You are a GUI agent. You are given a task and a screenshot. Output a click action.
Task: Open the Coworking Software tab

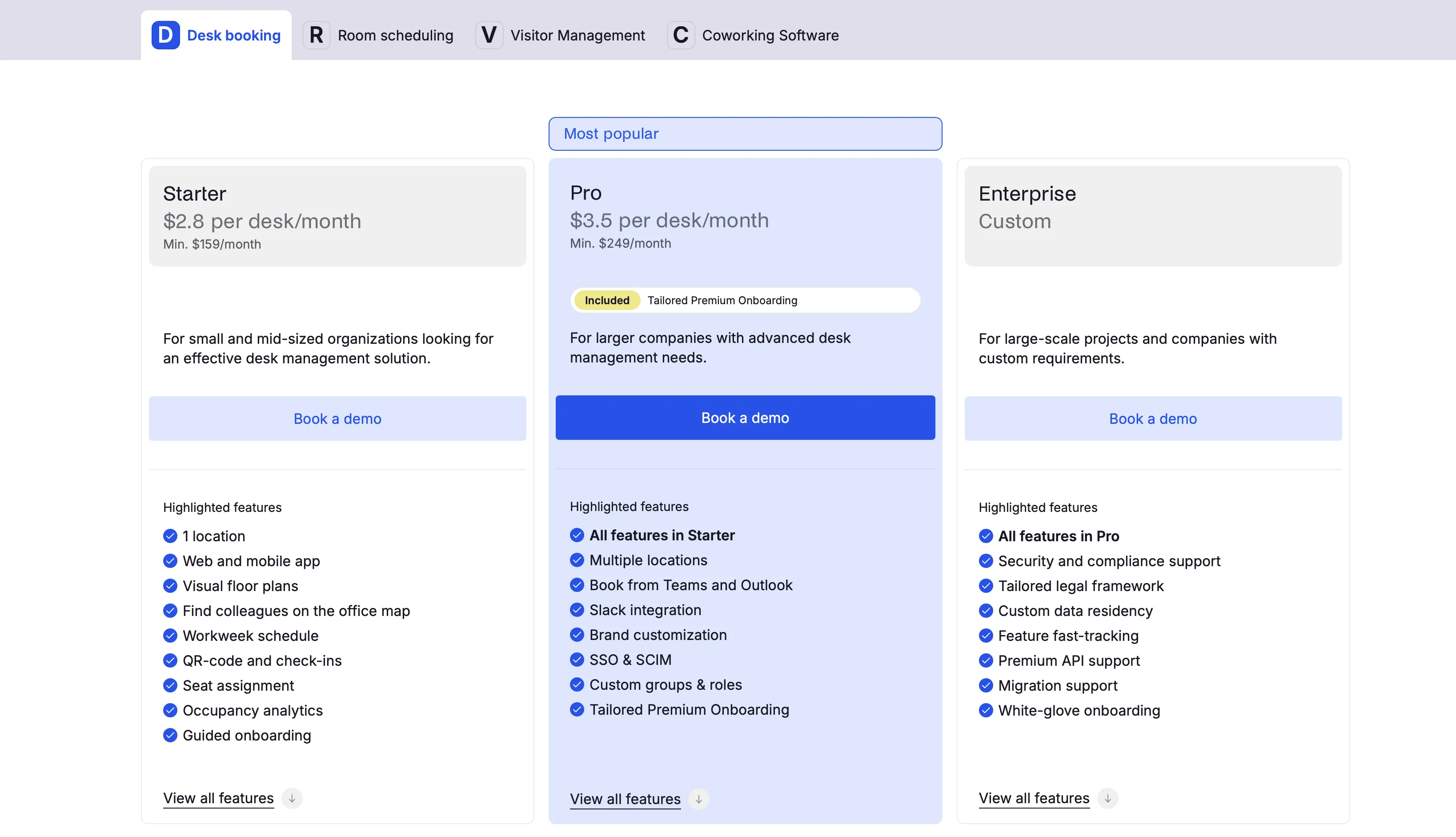click(770, 36)
